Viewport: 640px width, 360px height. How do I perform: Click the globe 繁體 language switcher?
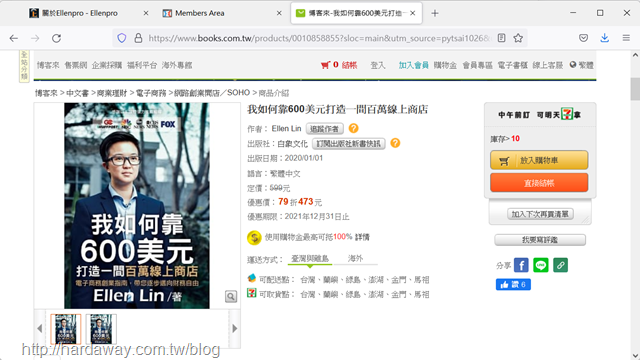pos(582,65)
